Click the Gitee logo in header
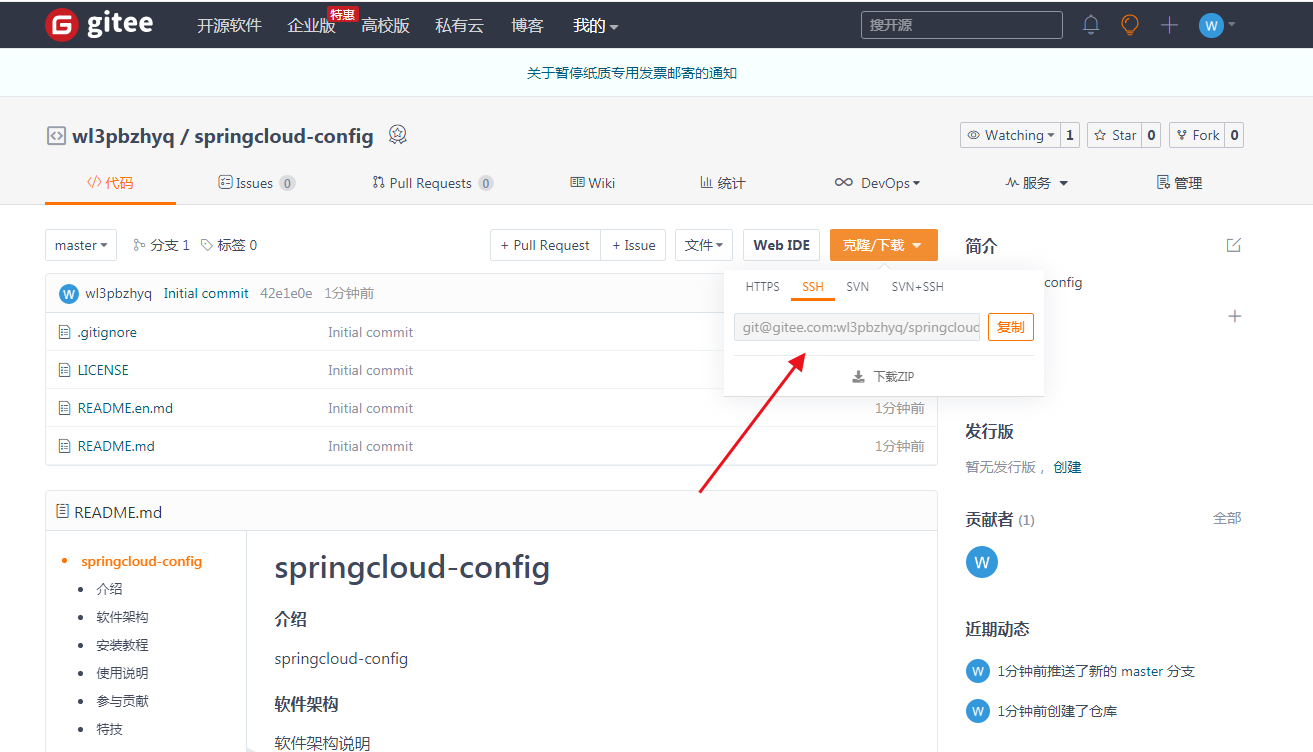 click(x=99, y=25)
